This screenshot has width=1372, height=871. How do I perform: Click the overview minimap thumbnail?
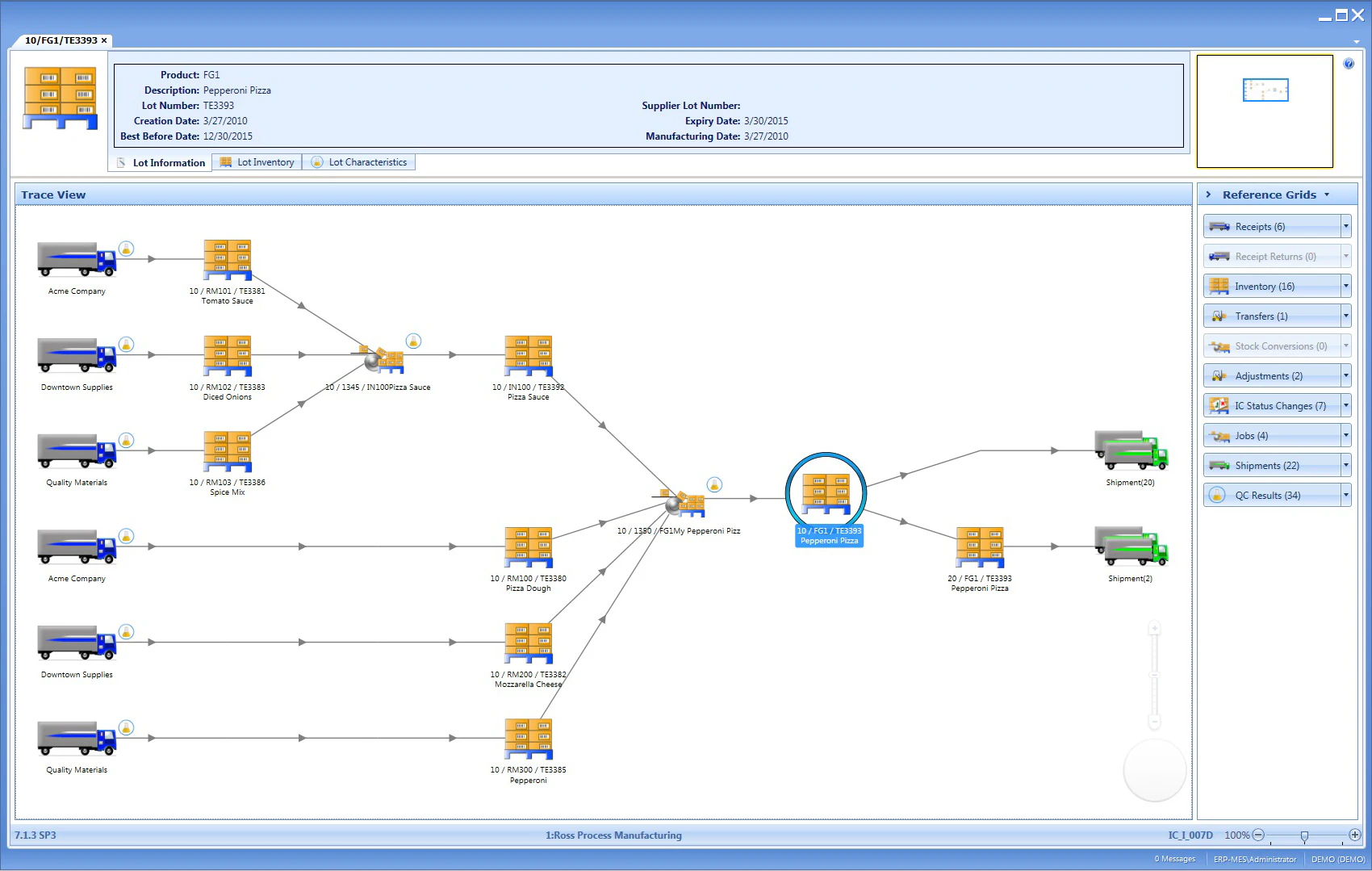click(x=1265, y=90)
